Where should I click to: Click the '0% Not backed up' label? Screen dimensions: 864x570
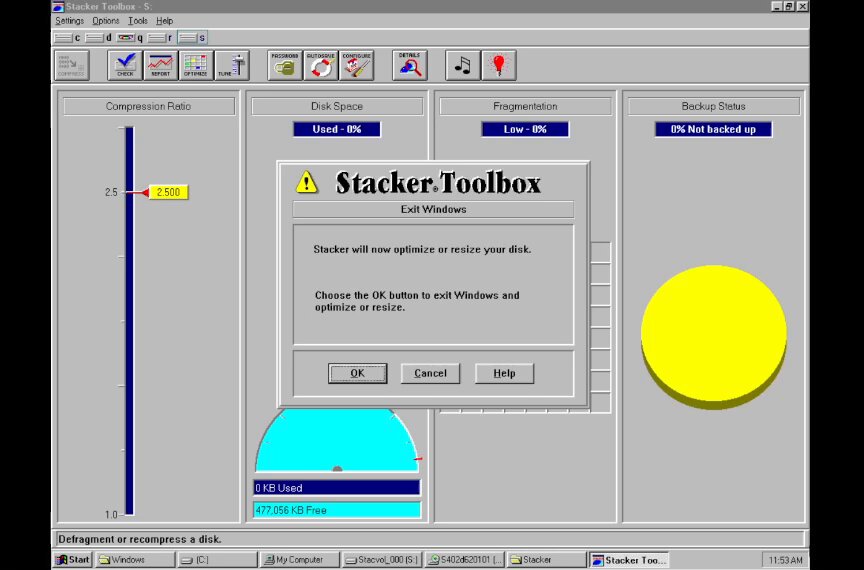click(714, 130)
